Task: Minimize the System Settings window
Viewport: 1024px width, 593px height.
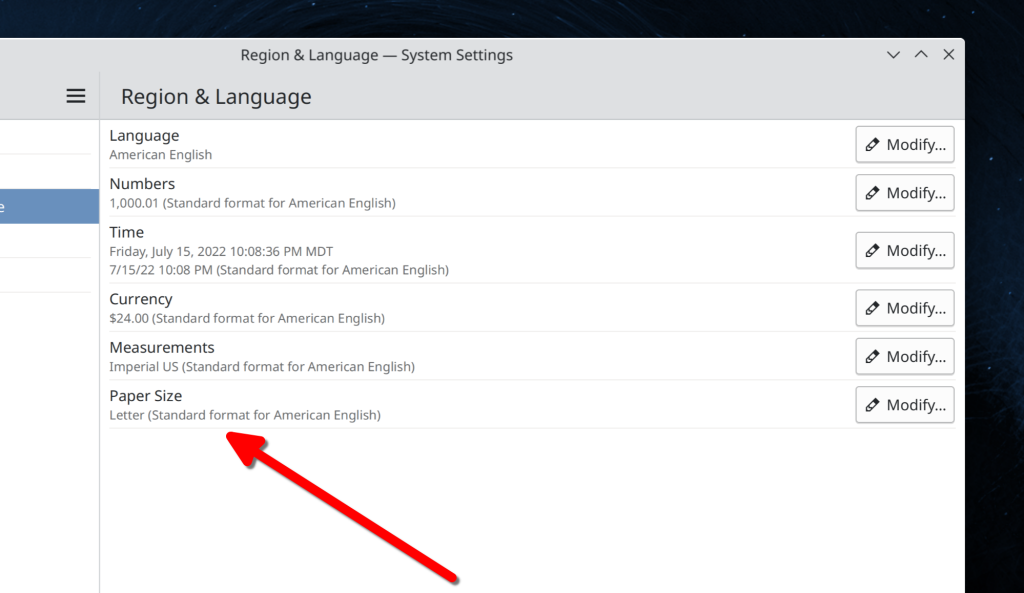Action: 894,55
